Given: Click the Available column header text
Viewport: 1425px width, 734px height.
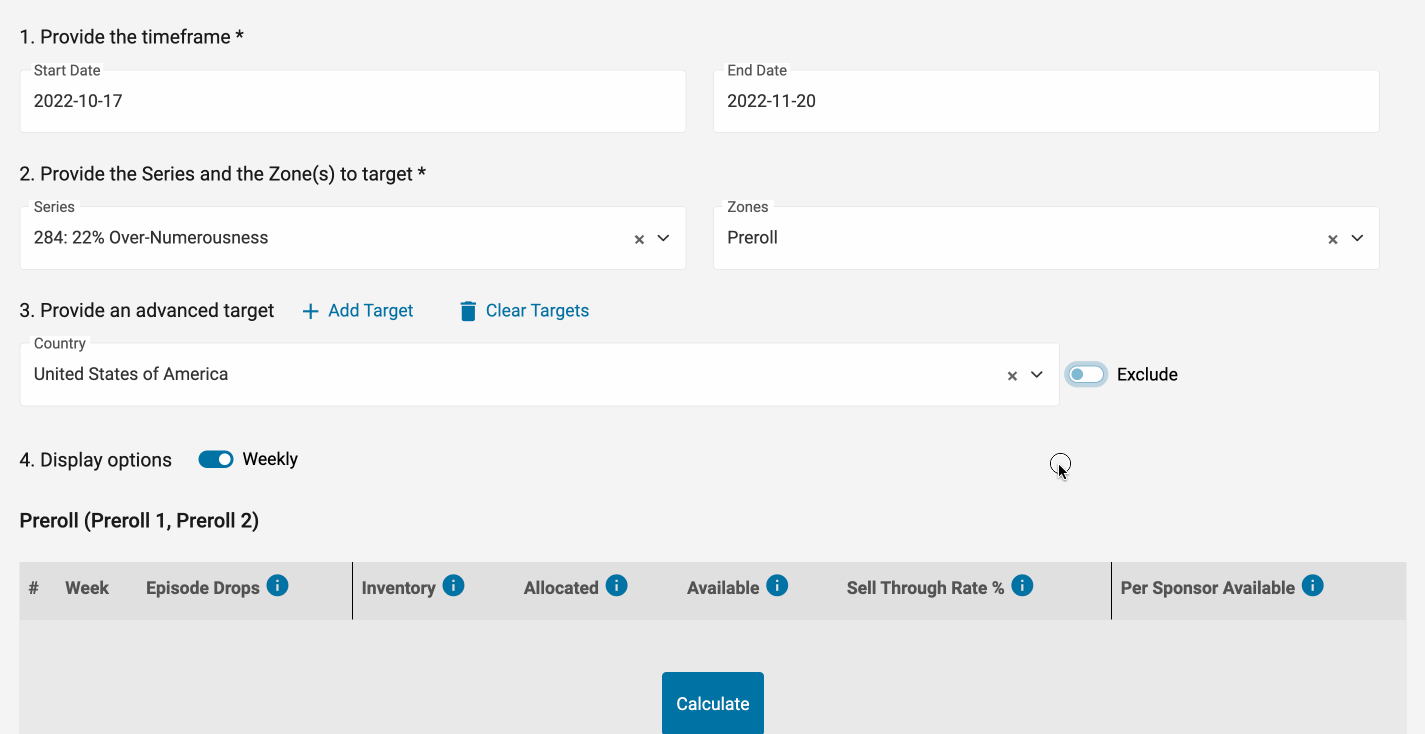Looking at the screenshot, I should (723, 588).
